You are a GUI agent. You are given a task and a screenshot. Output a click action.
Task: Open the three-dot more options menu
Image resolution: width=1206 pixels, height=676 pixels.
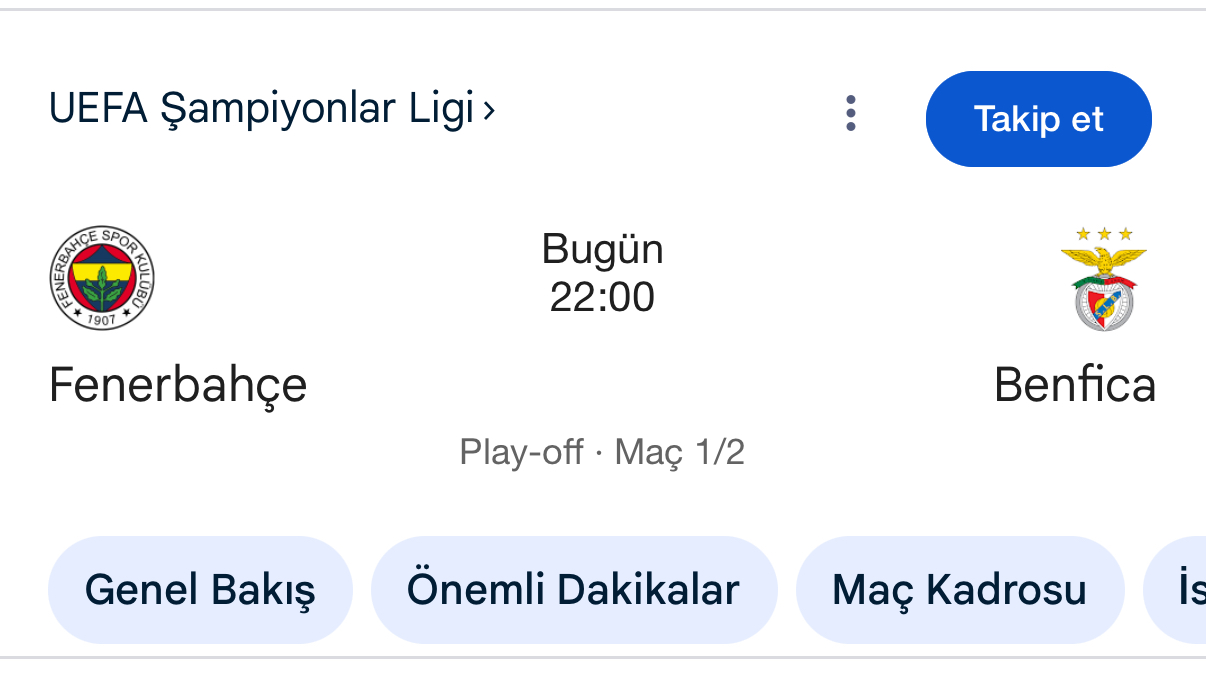(851, 114)
